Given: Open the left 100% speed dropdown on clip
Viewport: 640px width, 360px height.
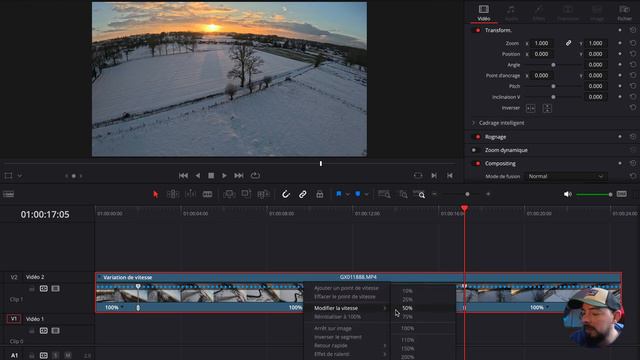Looking at the screenshot, I should tap(122, 307).
